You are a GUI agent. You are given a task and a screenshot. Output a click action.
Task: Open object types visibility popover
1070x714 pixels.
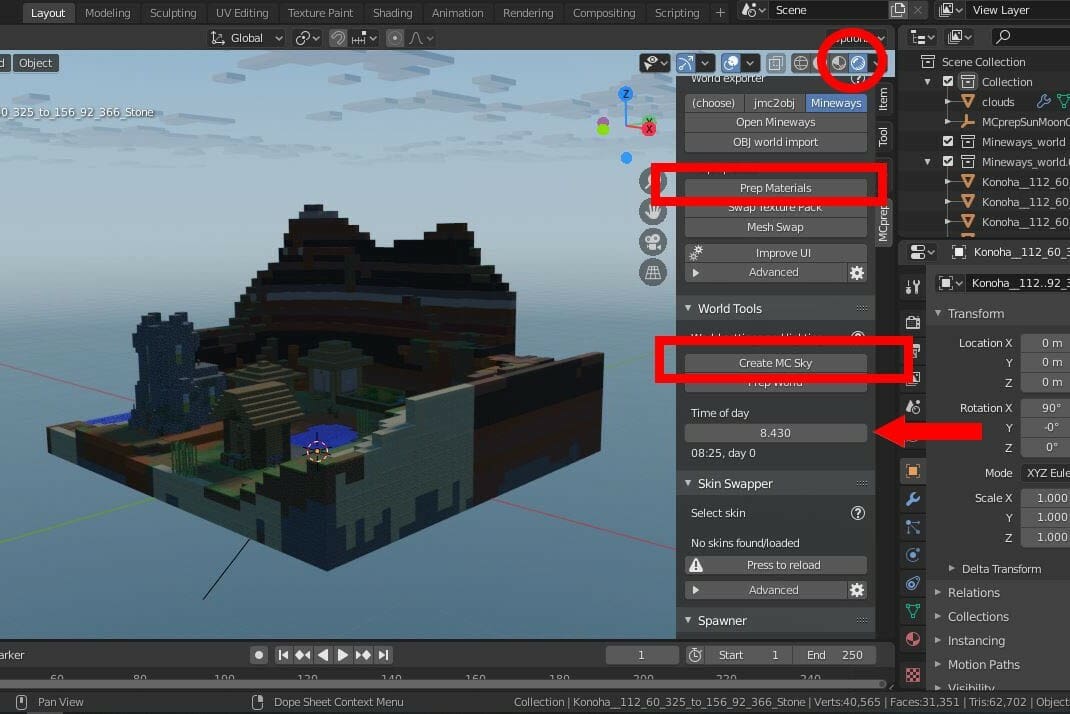(x=654, y=63)
